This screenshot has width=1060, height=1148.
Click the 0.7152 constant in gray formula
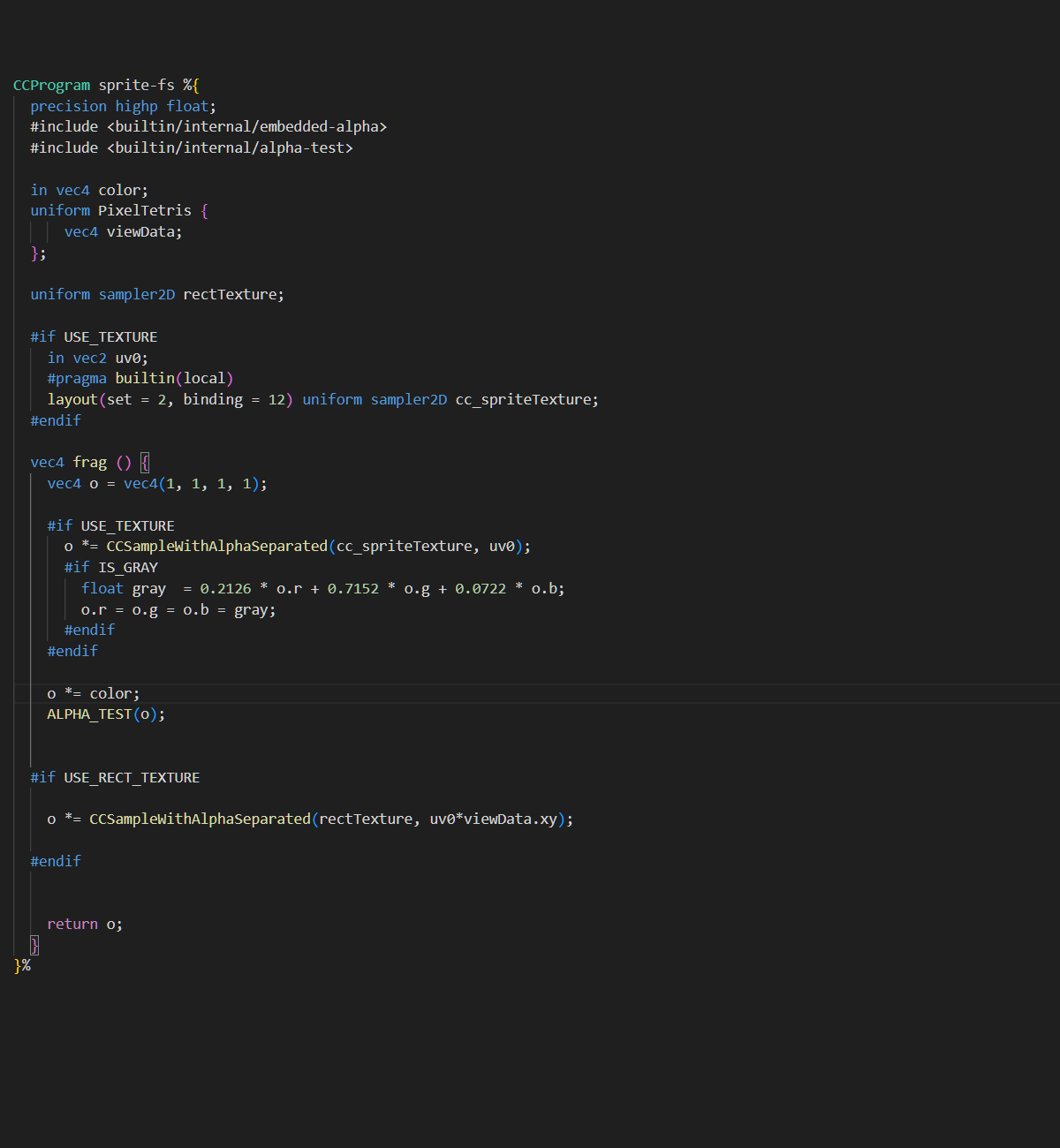pyautogui.click(x=352, y=588)
